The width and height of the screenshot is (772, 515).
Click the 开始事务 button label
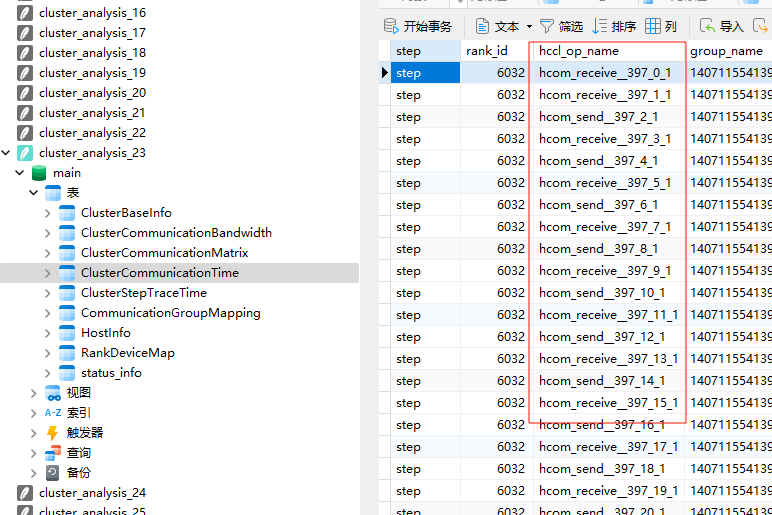(427, 27)
